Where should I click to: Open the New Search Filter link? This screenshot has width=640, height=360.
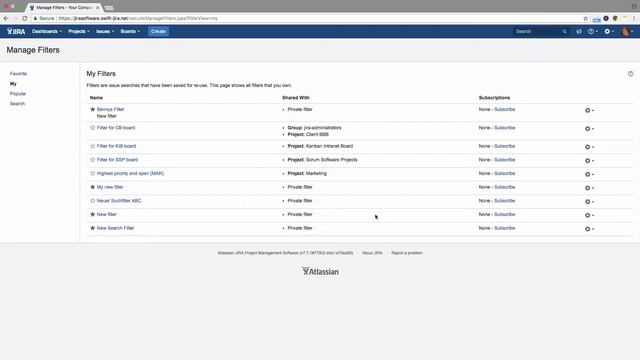tap(116, 228)
